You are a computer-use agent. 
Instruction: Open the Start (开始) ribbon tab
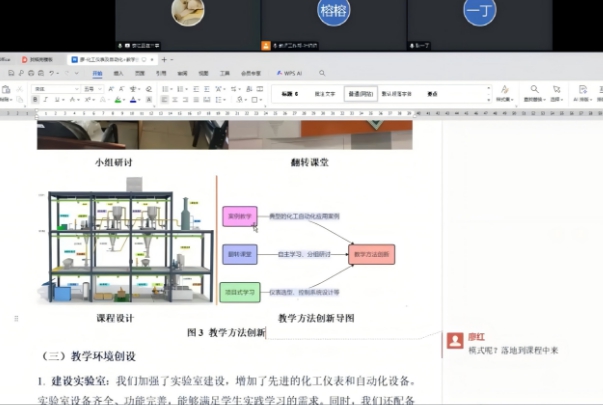point(97,73)
